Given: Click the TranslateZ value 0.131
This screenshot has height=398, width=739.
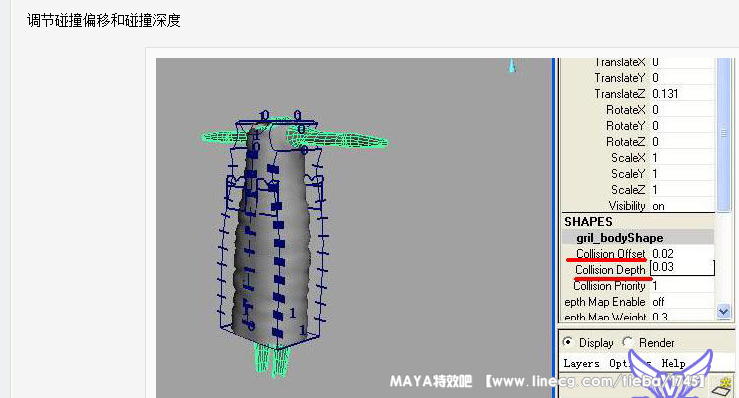Looking at the screenshot, I should pos(665,94).
